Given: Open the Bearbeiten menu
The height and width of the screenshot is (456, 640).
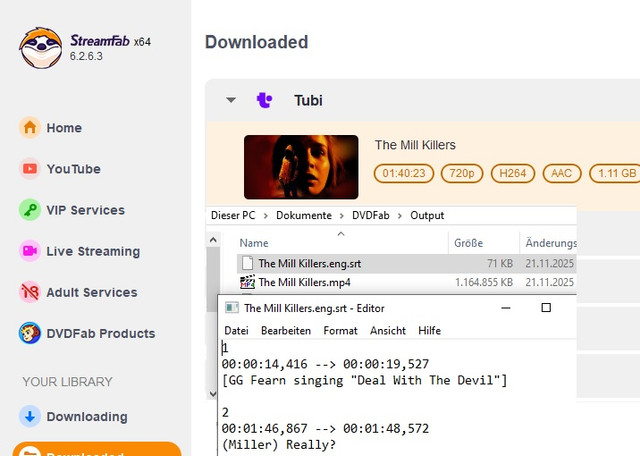Looking at the screenshot, I should point(286,330).
